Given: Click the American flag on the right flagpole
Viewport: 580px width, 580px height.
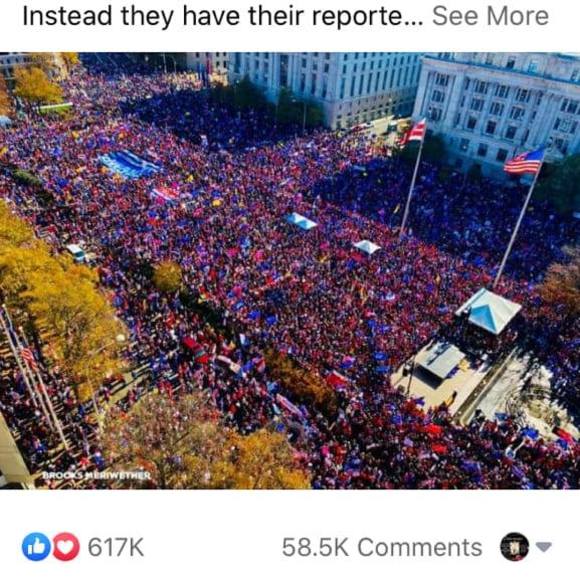Looking at the screenshot, I should (525, 161).
